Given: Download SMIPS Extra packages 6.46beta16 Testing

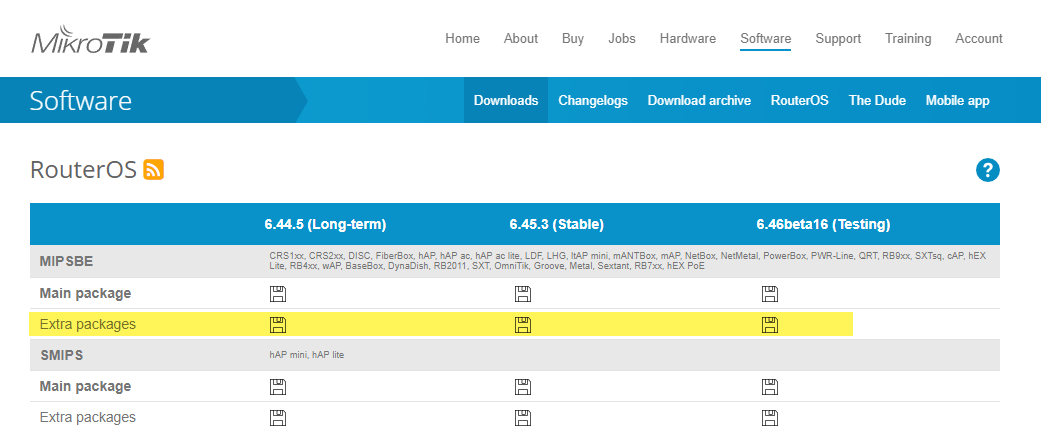Looking at the screenshot, I should (769, 417).
